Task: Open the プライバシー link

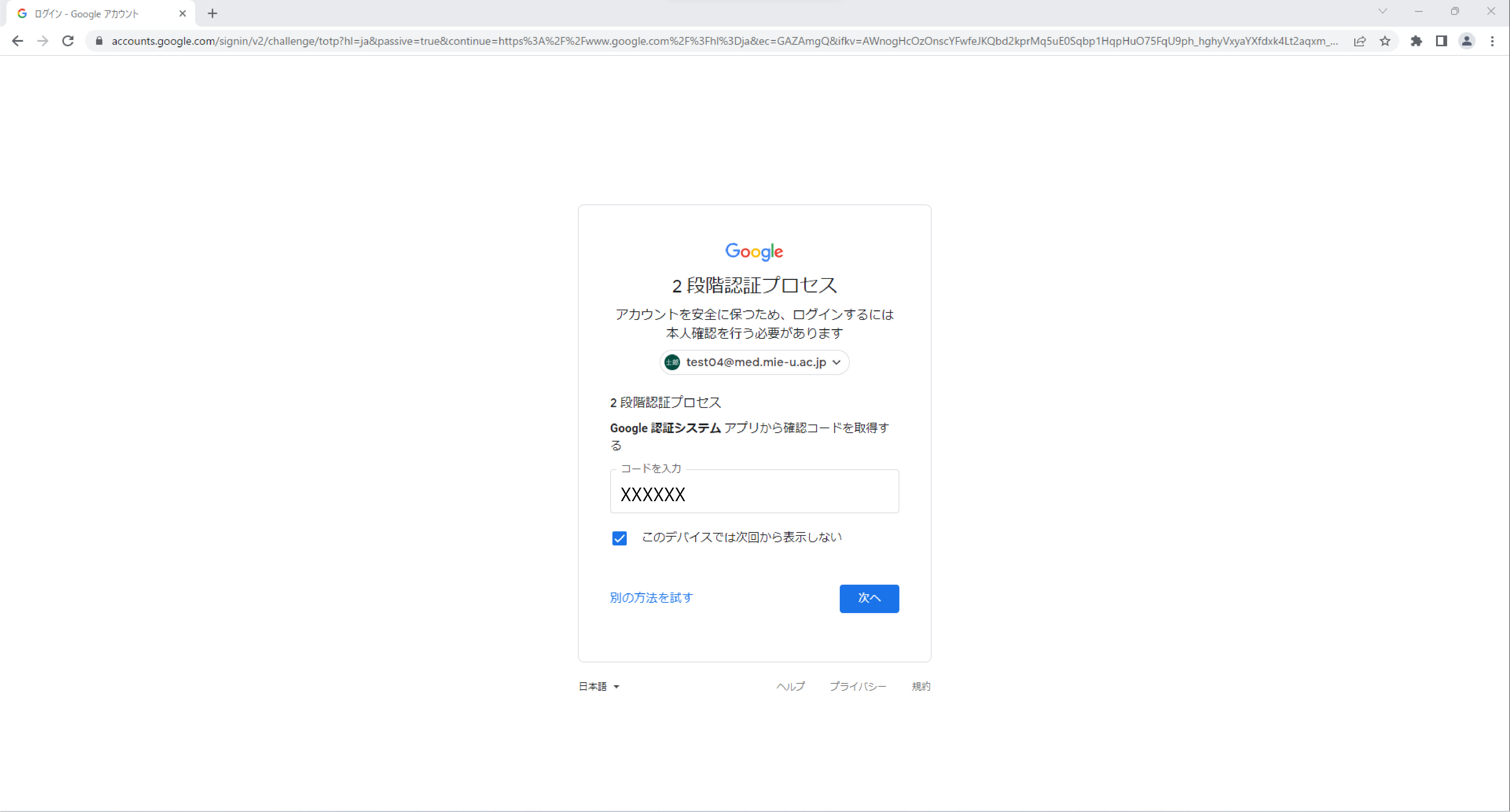Action: point(858,687)
